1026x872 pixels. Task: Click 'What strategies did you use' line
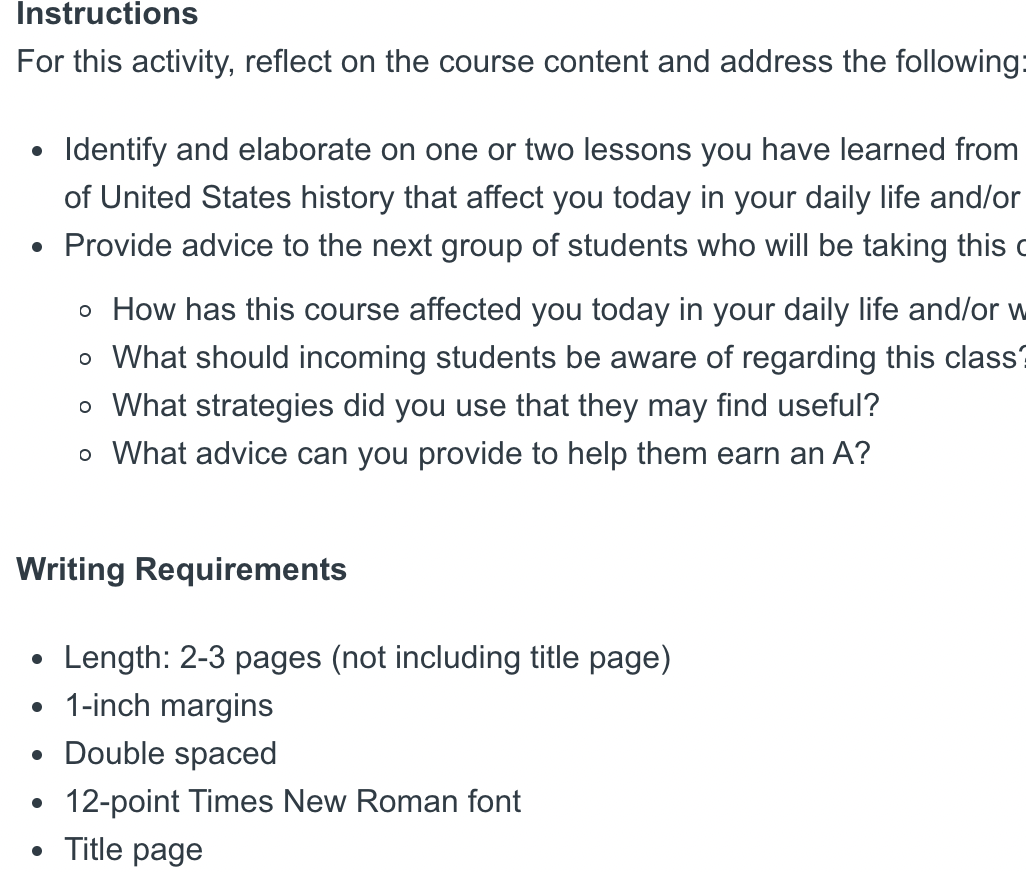point(495,406)
